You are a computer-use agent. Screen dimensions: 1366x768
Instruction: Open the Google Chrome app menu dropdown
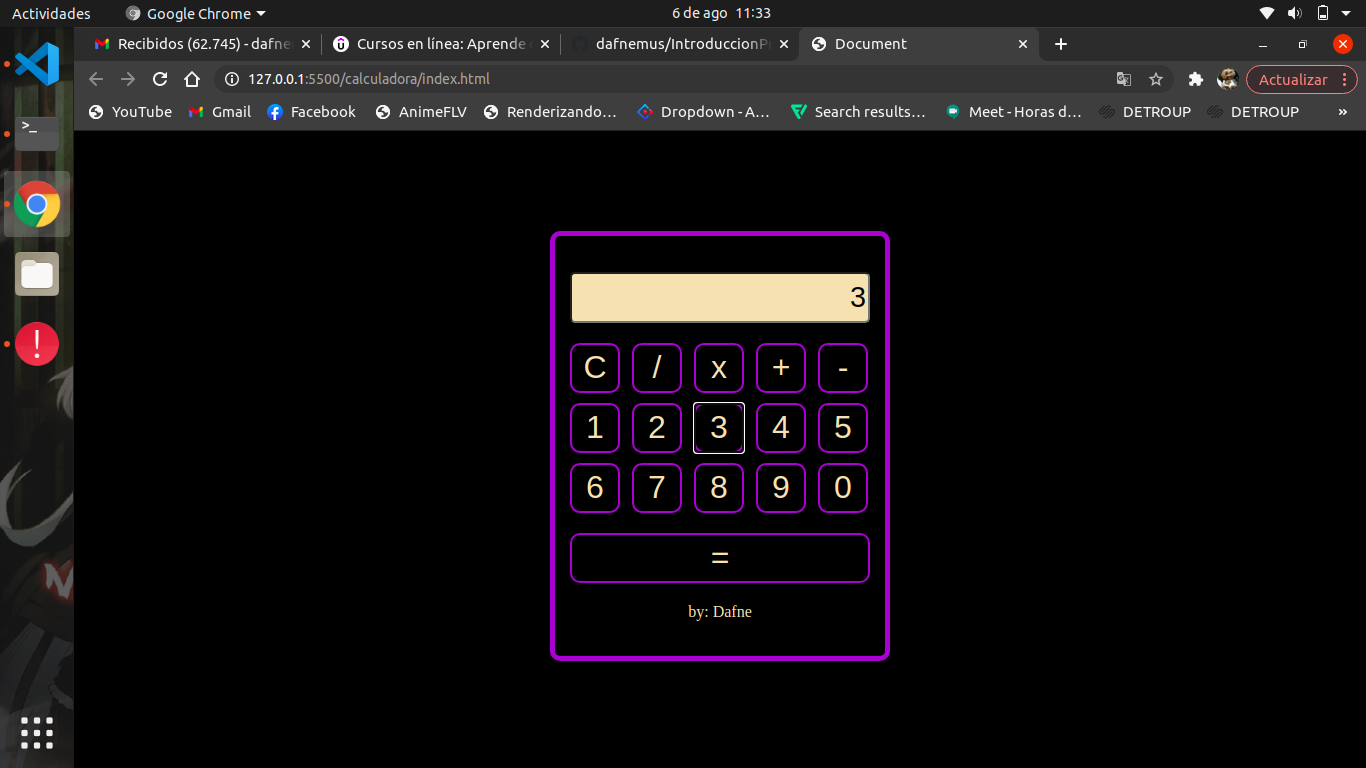[196, 13]
